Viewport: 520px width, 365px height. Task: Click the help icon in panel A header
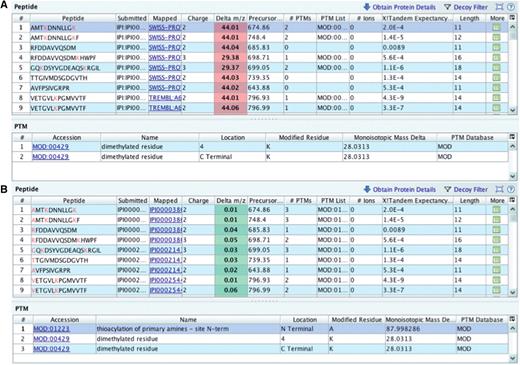(x=511, y=7)
